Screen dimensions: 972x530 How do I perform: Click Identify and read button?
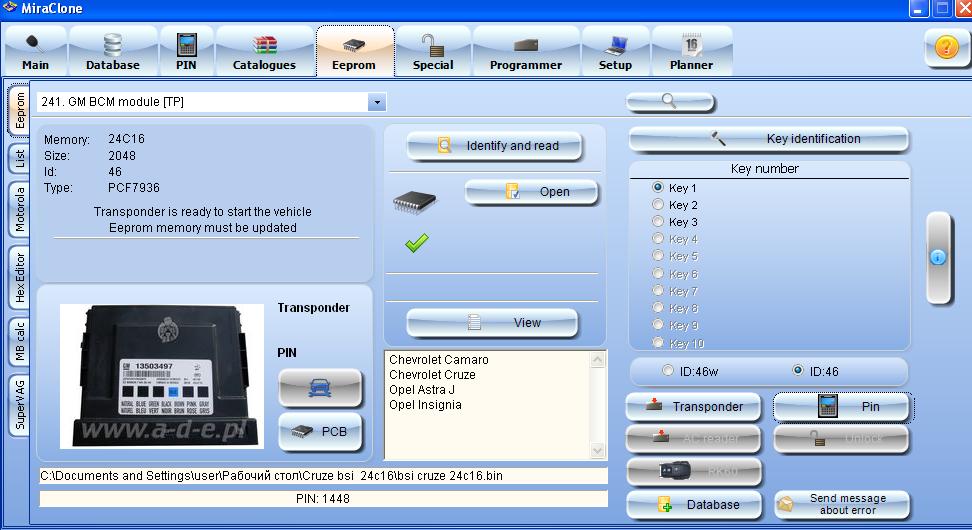pyautogui.click(x=494, y=146)
